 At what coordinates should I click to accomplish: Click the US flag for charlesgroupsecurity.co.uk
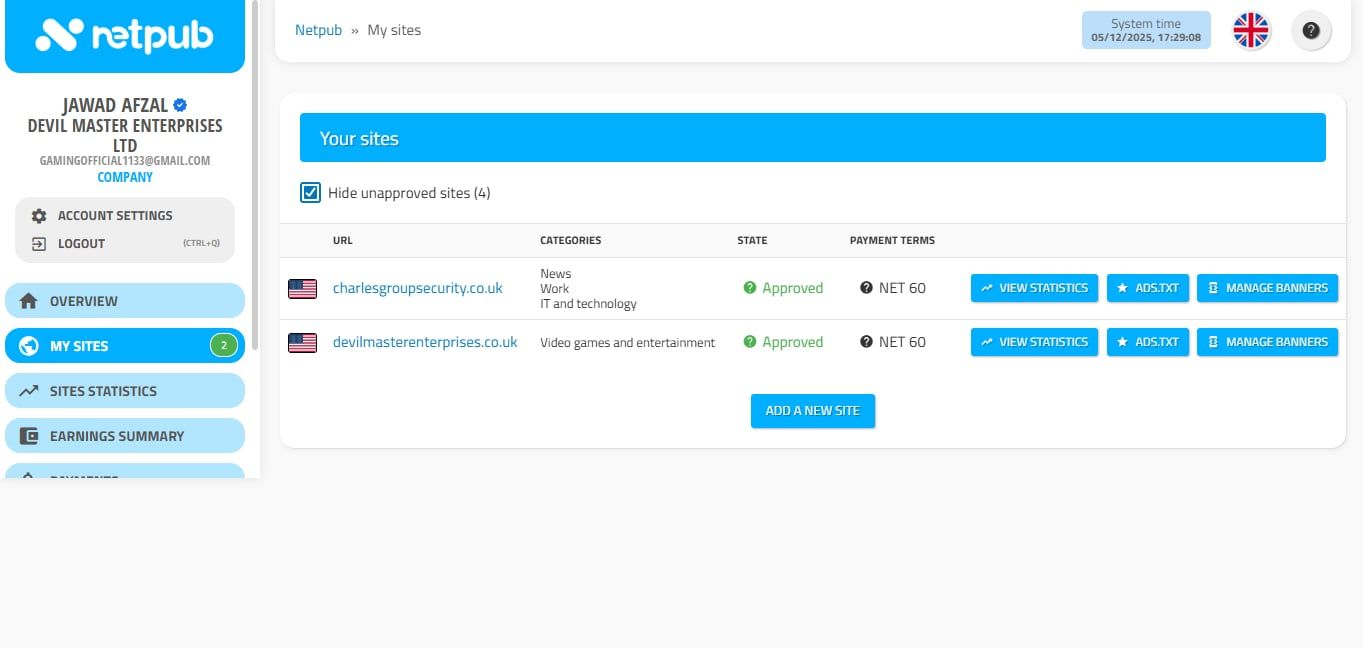(x=302, y=288)
